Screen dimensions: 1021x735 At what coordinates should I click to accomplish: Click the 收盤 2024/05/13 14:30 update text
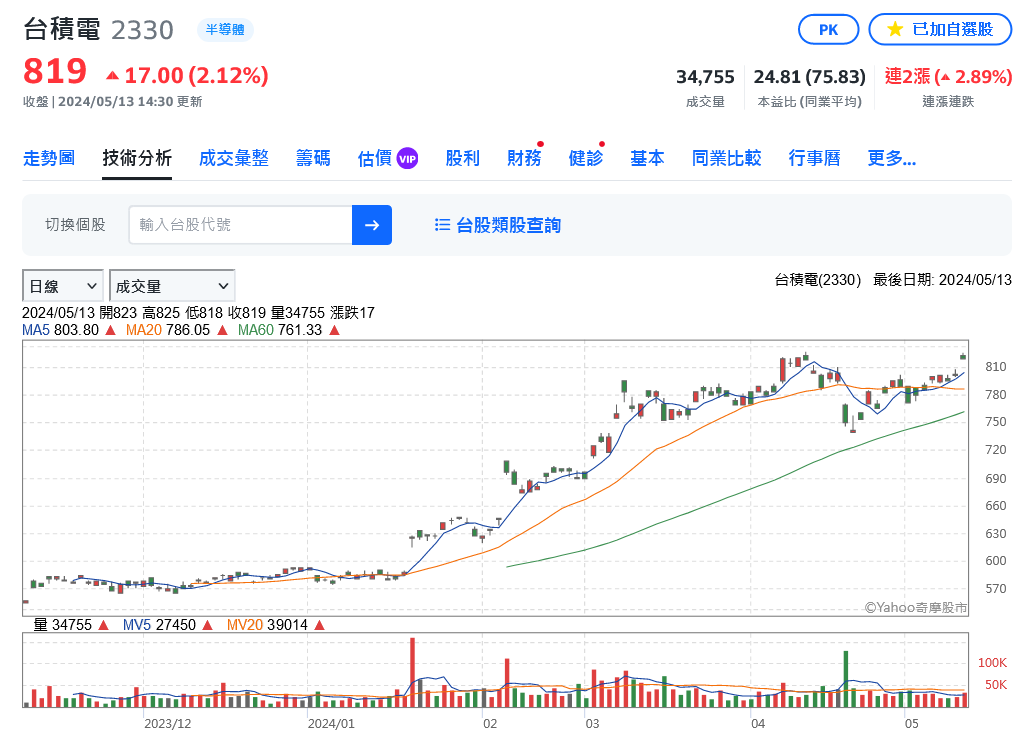point(113,102)
